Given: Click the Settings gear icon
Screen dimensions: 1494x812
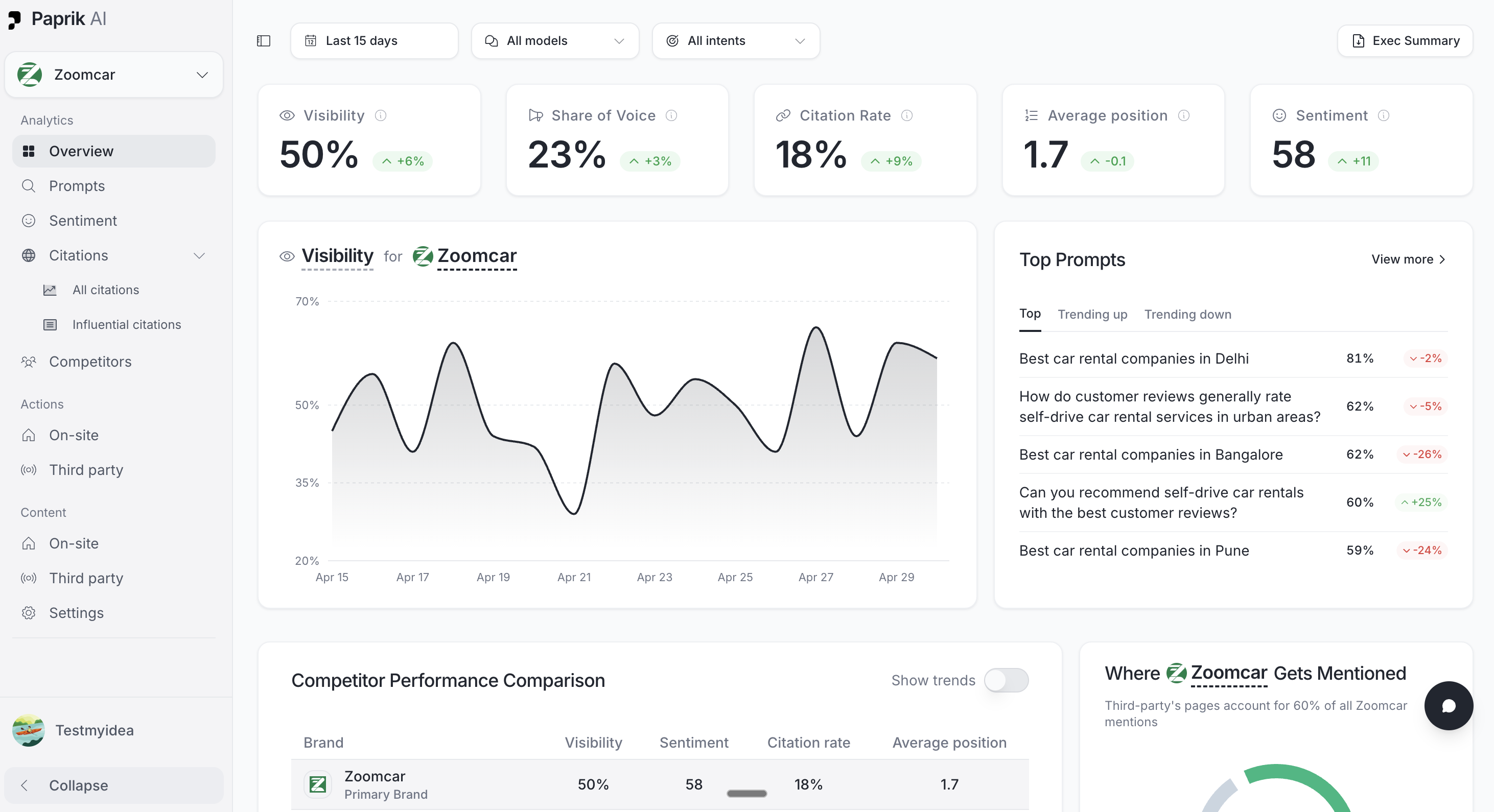Looking at the screenshot, I should click(29, 613).
